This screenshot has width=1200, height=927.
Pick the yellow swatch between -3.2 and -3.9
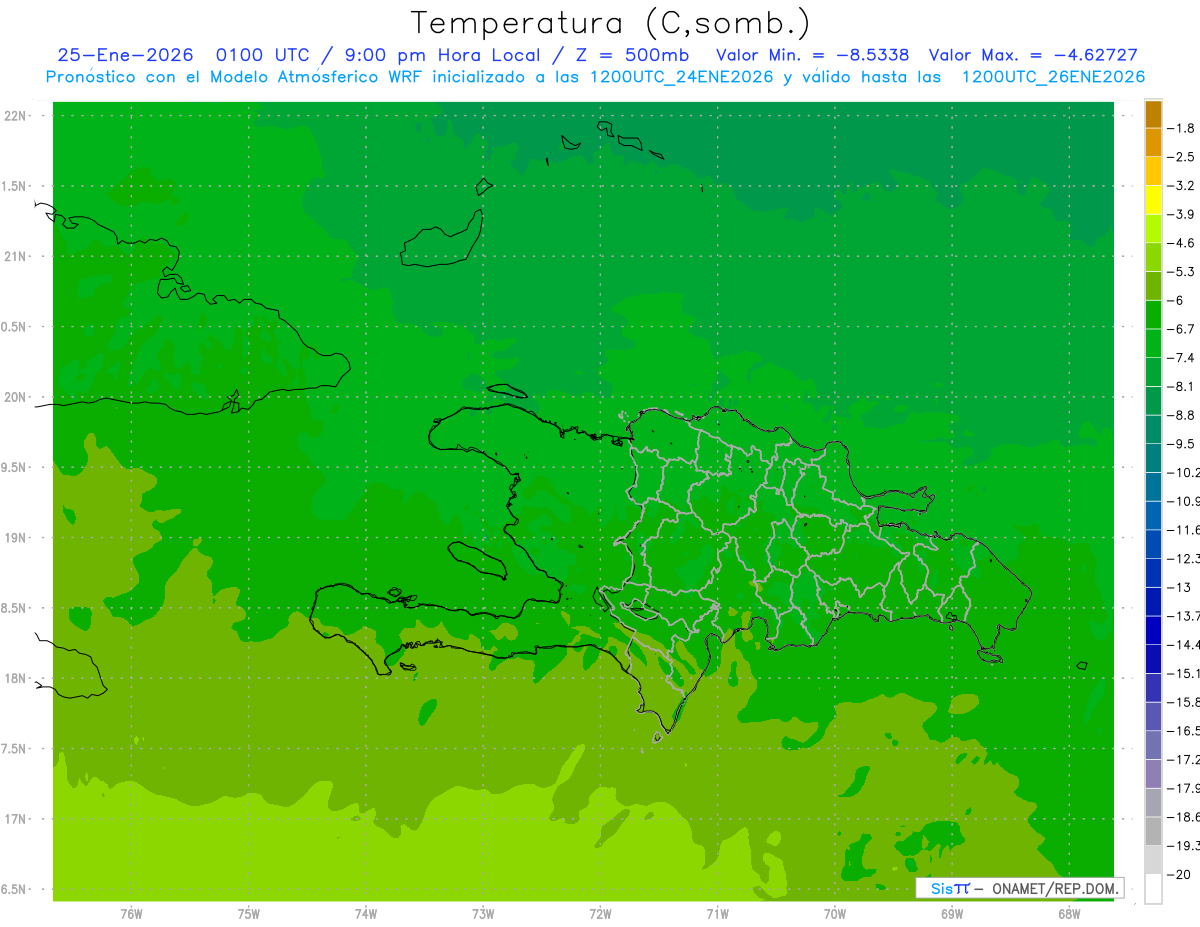tap(1153, 200)
